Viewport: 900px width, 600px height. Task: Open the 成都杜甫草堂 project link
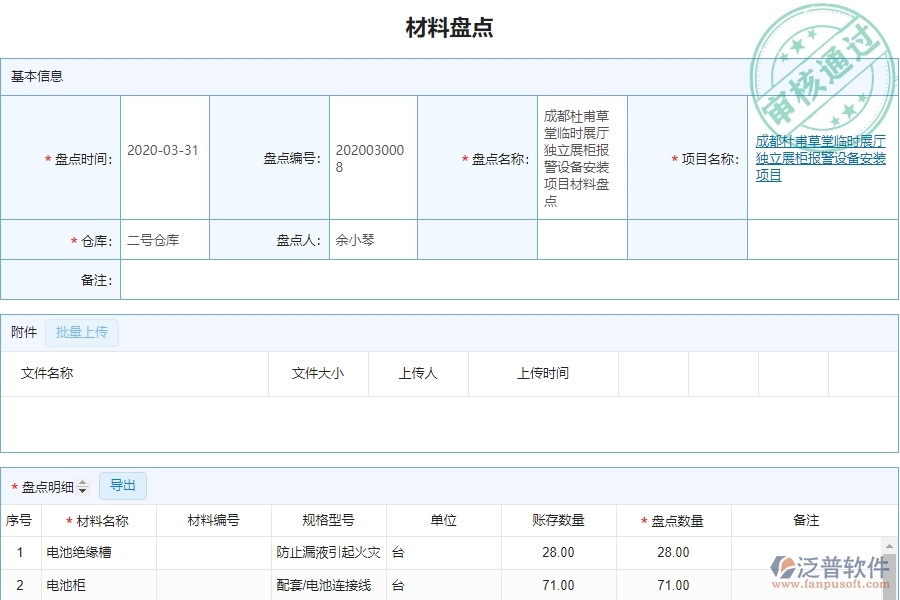tap(822, 157)
